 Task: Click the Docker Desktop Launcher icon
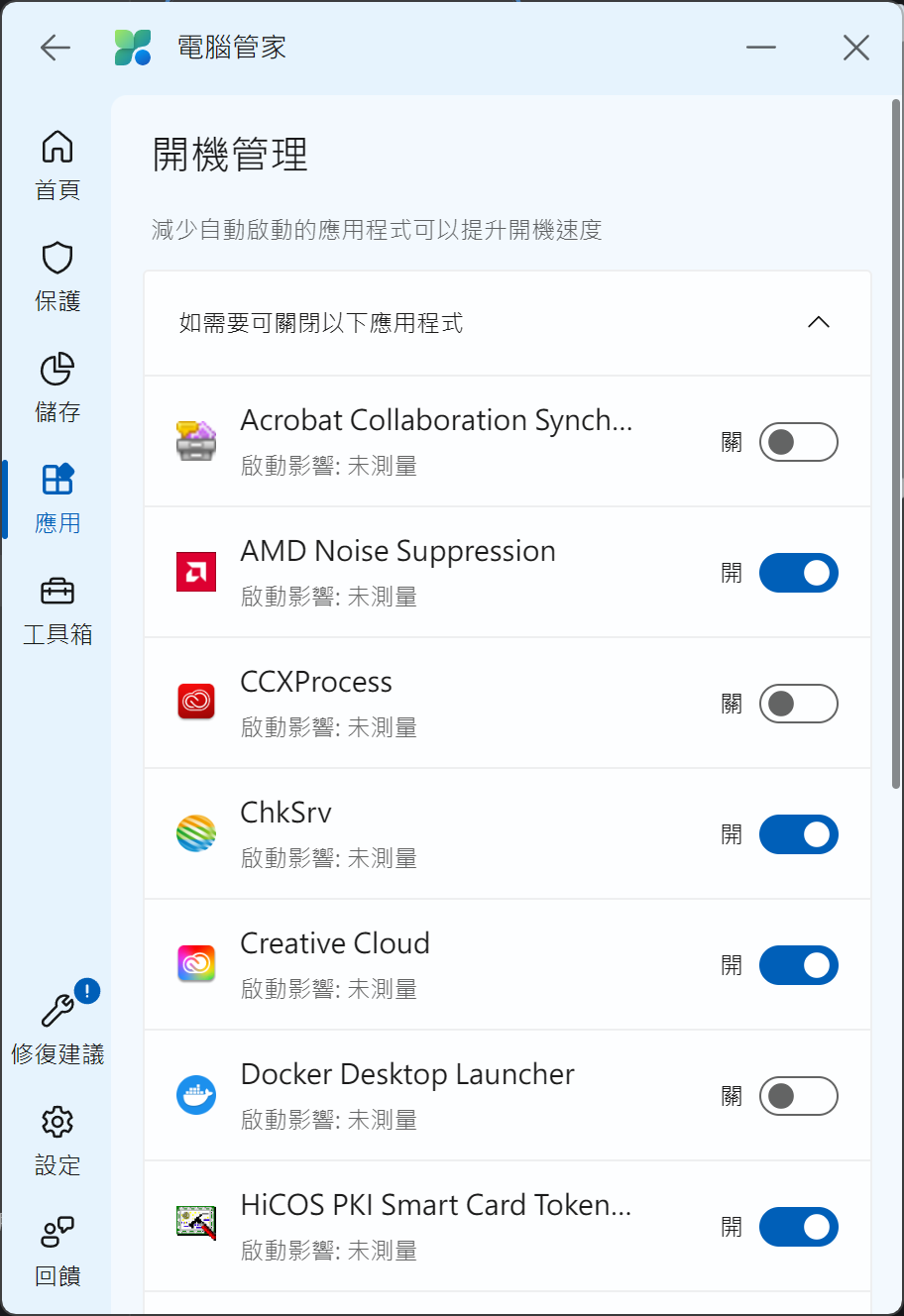[196, 1095]
